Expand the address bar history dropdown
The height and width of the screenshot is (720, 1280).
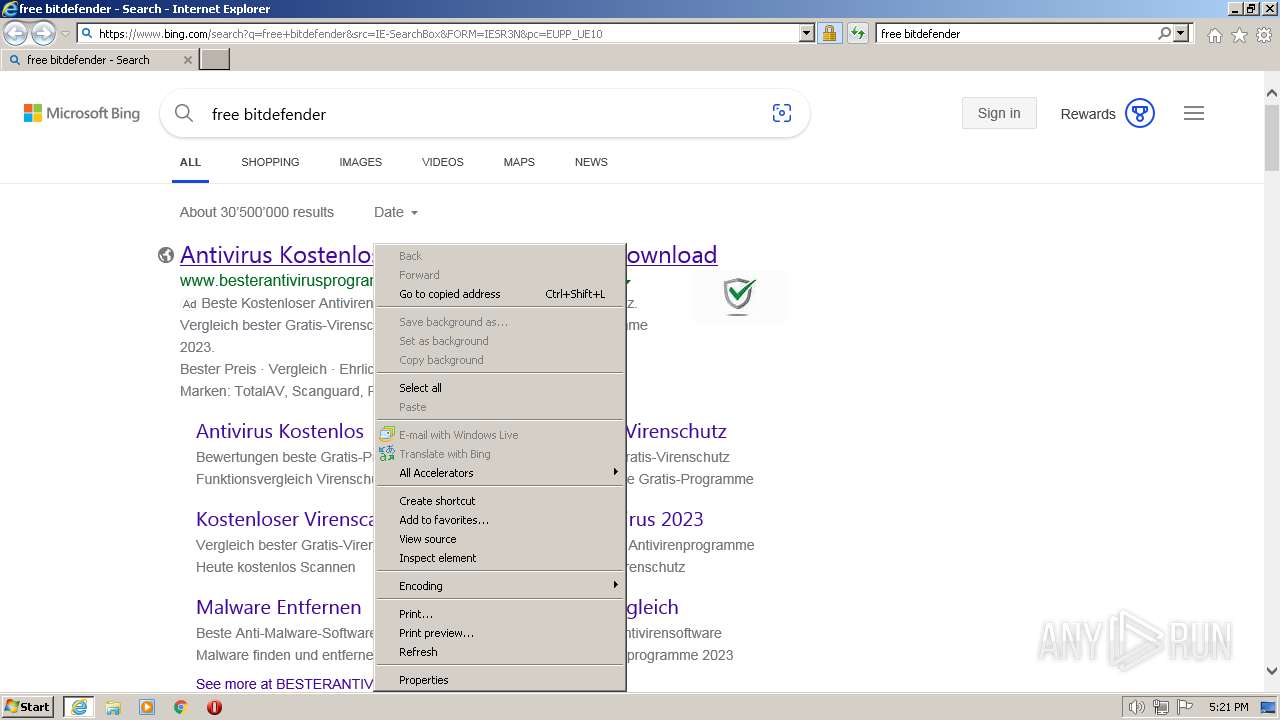[x=807, y=33]
